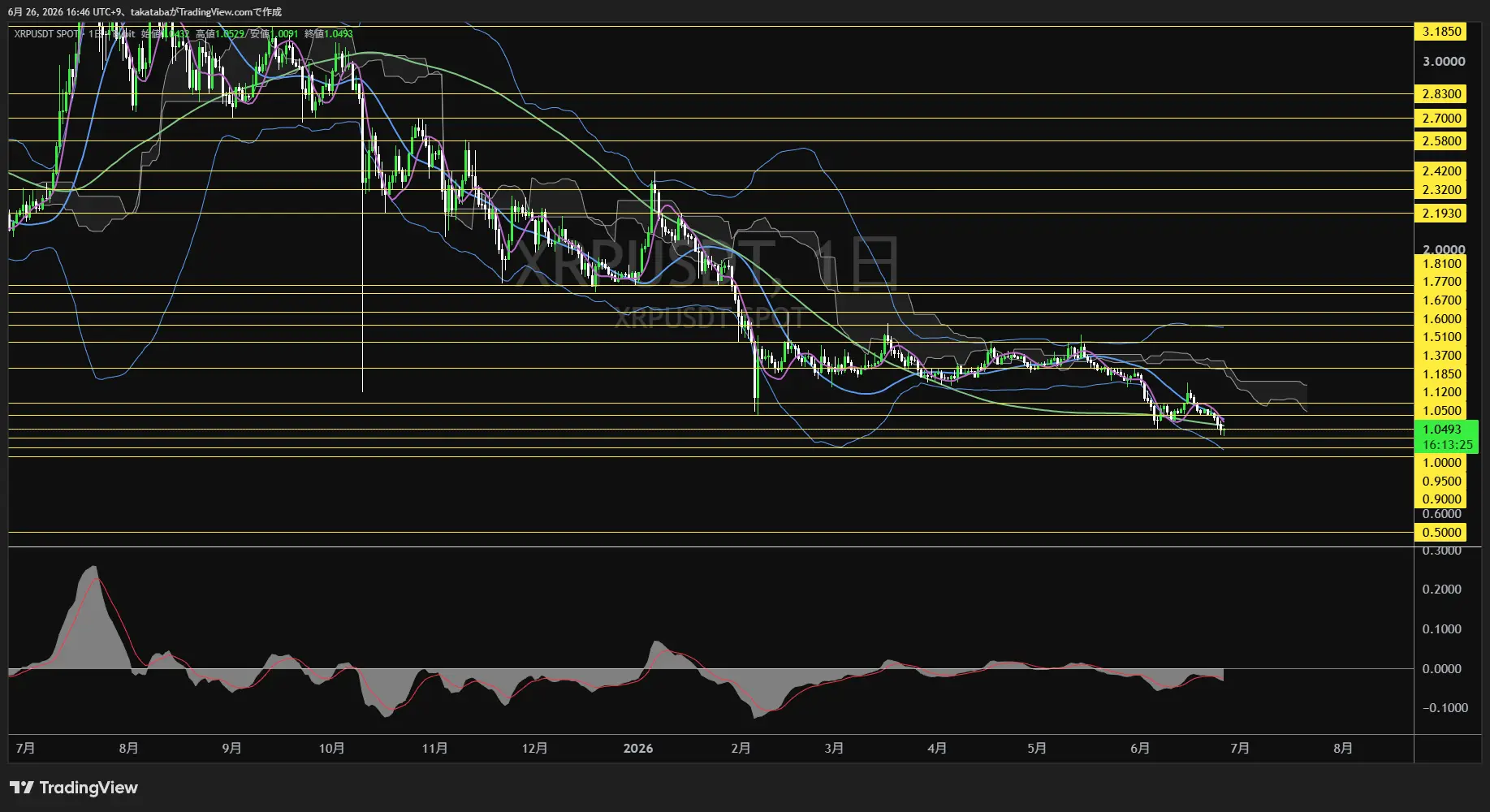The image size is (1490, 812).
Task: Click the 11月 label on the time axis
Action: [434, 748]
